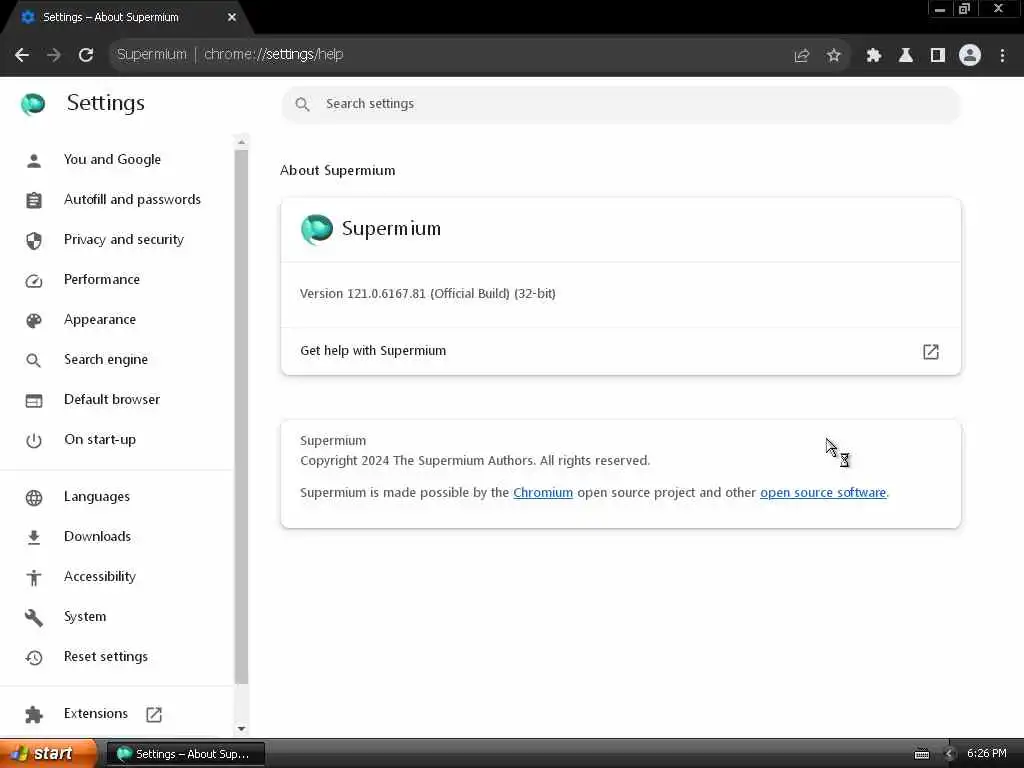Open the Windows Start menu

[x=48, y=754]
